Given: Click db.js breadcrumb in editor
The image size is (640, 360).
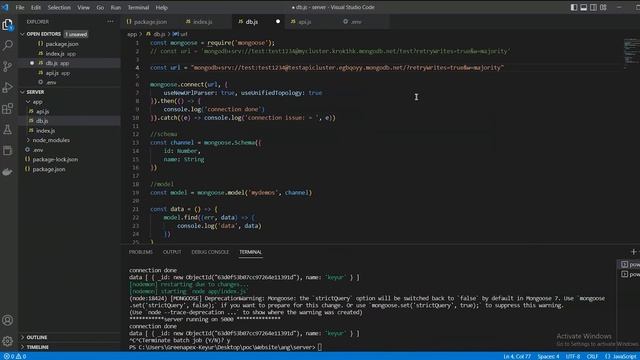Looking at the screenshot, I should pyautogui.click(x=159, y=34).
